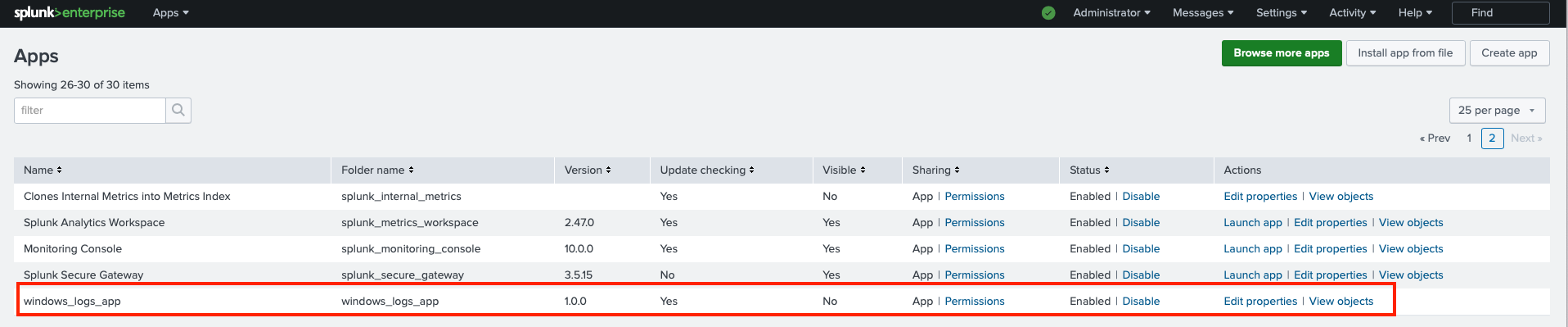Click Browse more apps button
The height and width of the screenshot is (327, 1568).
pos(1282,53)
